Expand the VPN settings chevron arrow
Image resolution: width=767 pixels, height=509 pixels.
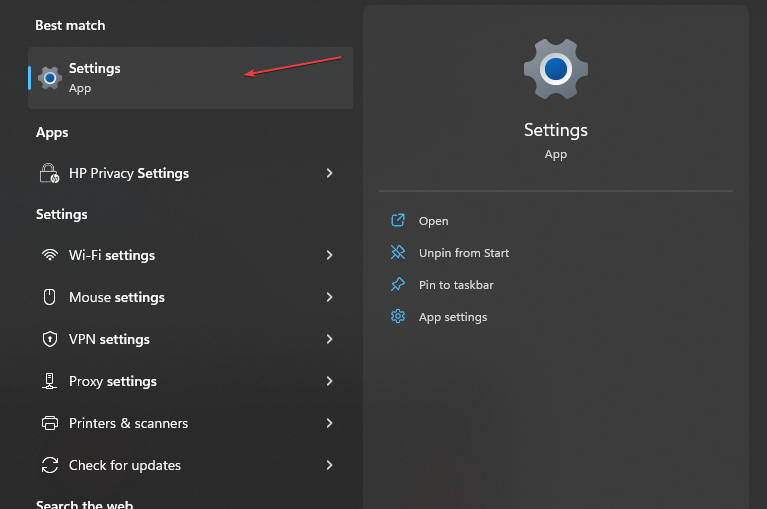(329, 339)
